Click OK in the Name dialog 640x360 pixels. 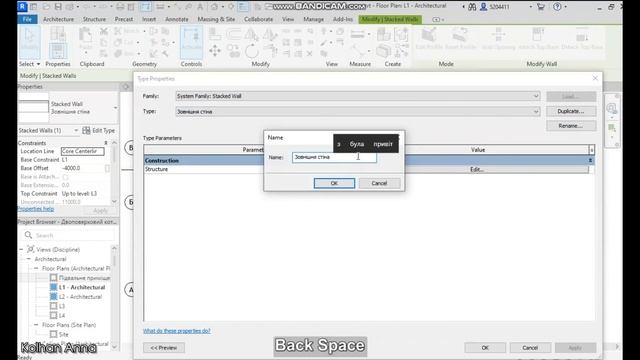click(x=334, y=183)
